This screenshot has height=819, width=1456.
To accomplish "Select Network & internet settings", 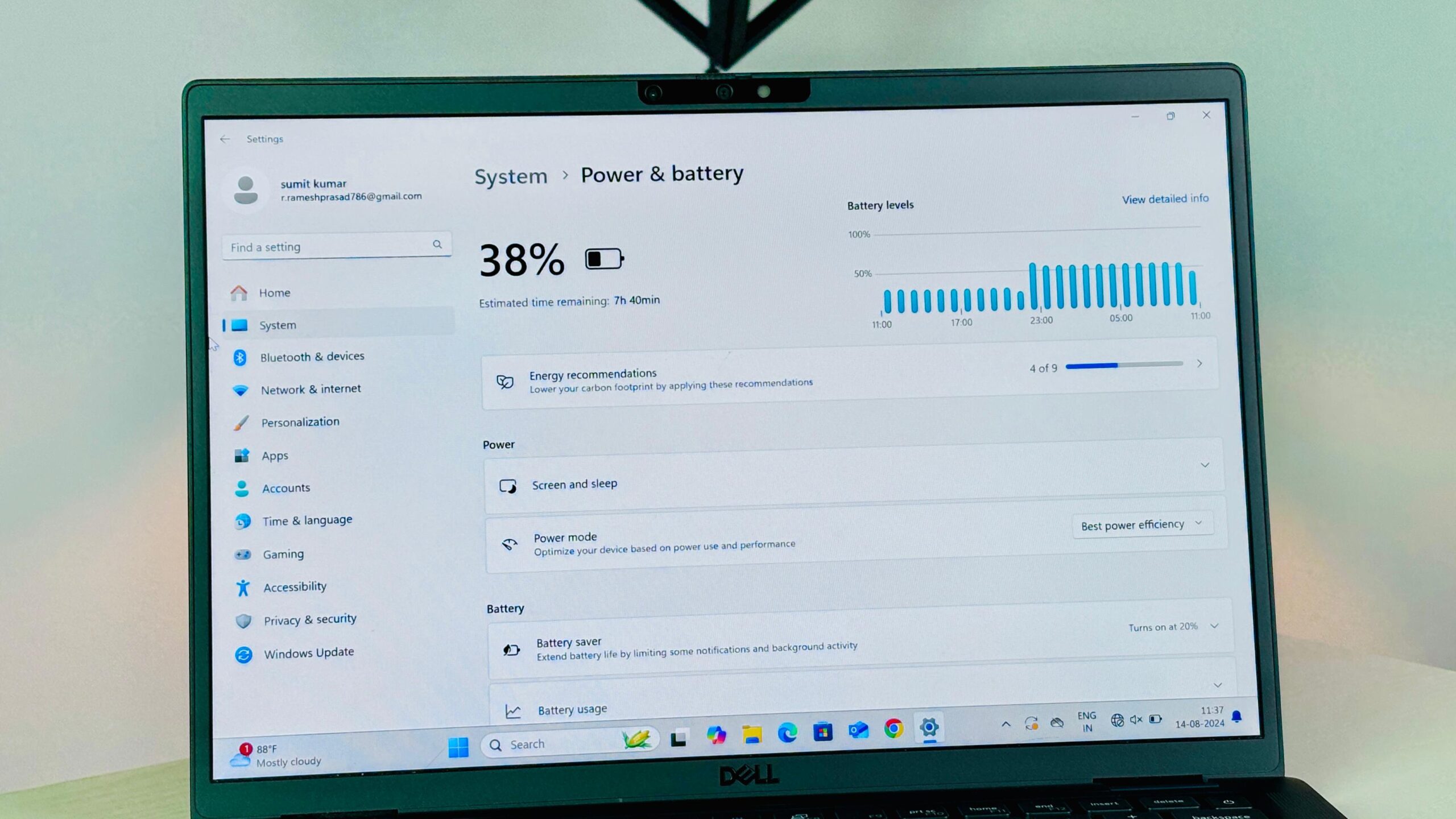I will 310,389.
